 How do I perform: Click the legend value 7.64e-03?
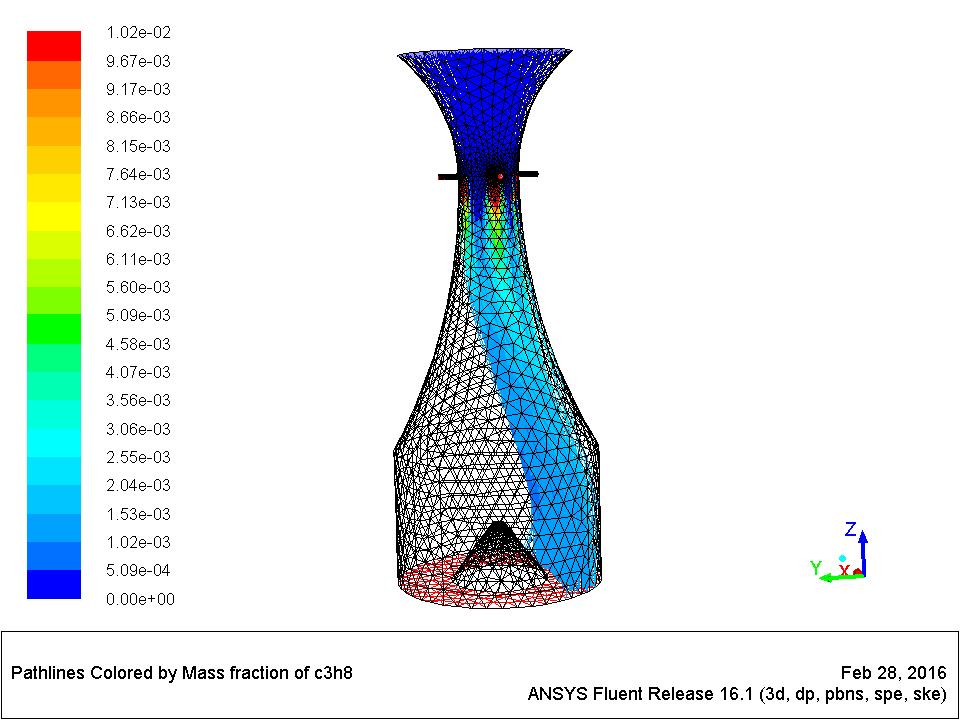point(138,174)
